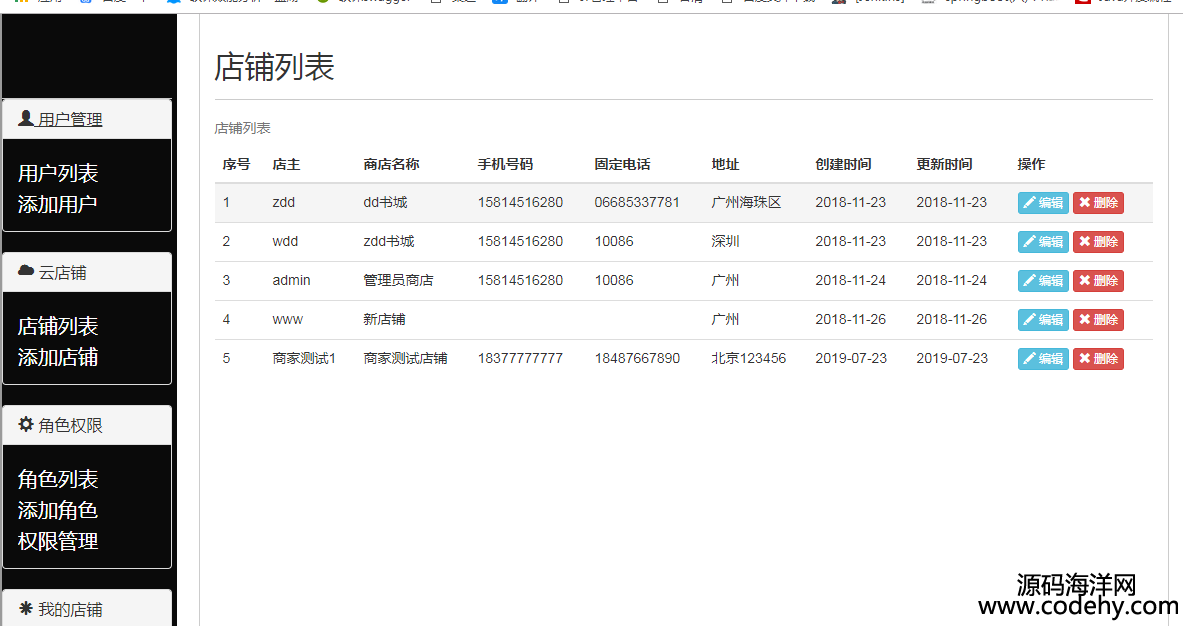Edit the 商家测试店铺 shop row

(x=1043, y=359)
